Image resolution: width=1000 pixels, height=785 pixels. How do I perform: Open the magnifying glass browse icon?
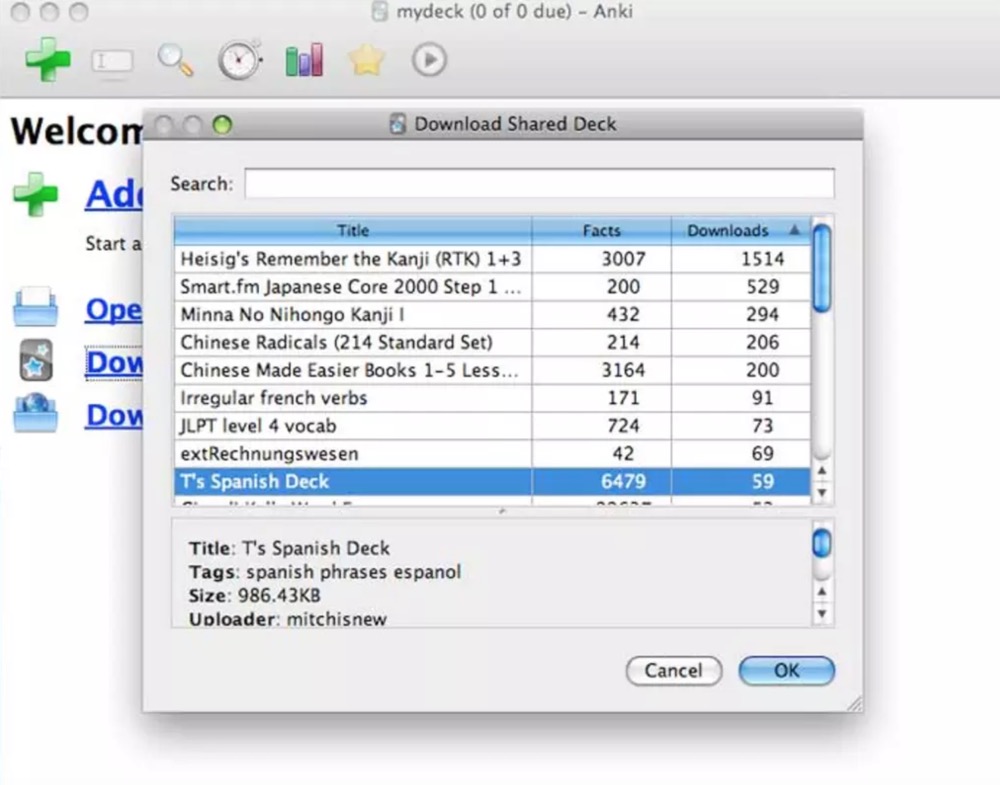176,61
